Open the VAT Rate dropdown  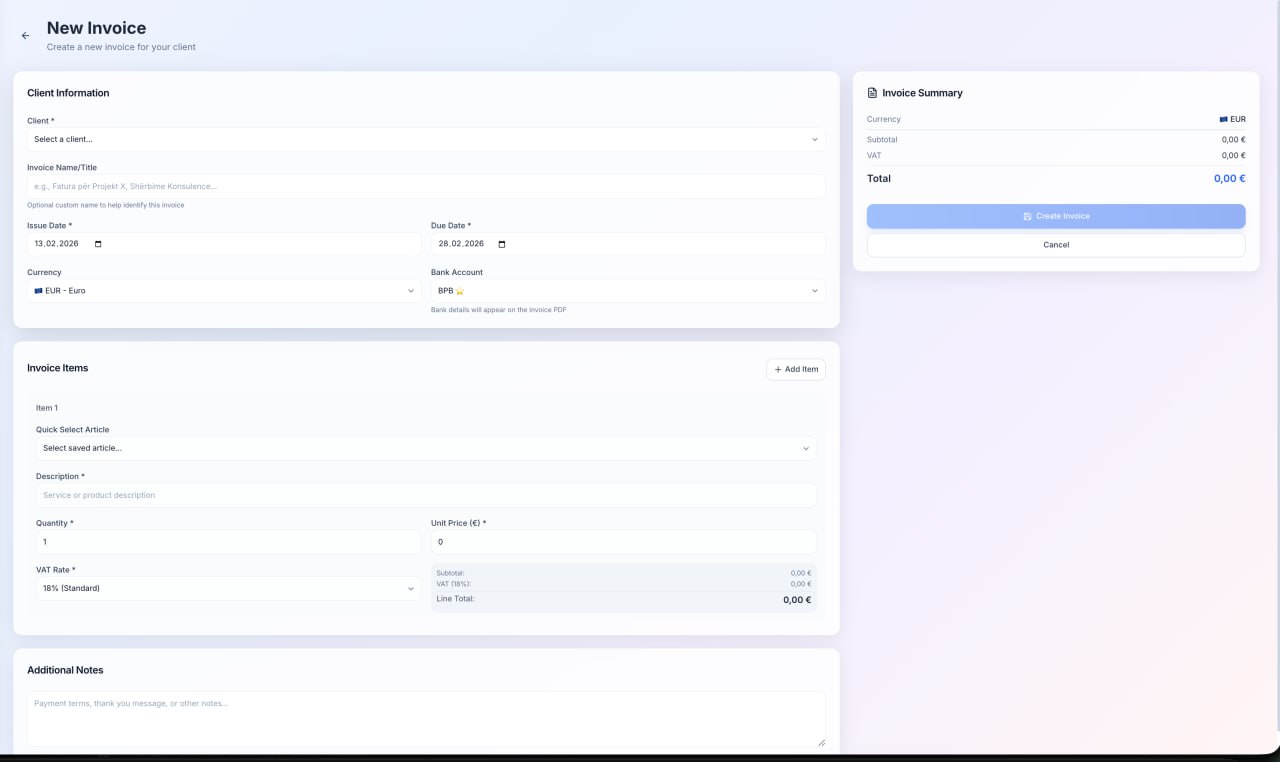coord(229,588)
